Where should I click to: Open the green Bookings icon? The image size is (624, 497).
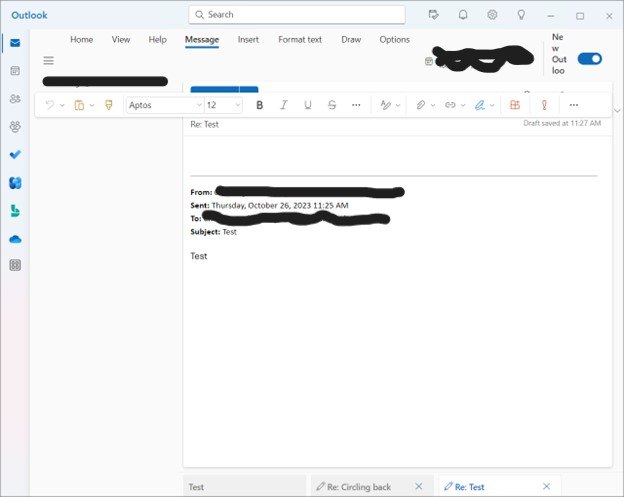15,211
